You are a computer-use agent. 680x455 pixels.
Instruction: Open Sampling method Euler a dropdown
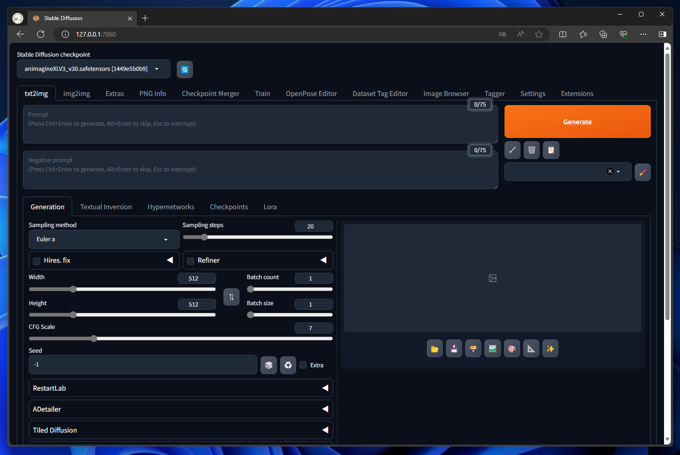pyautogui.click(x=104, y=239)
